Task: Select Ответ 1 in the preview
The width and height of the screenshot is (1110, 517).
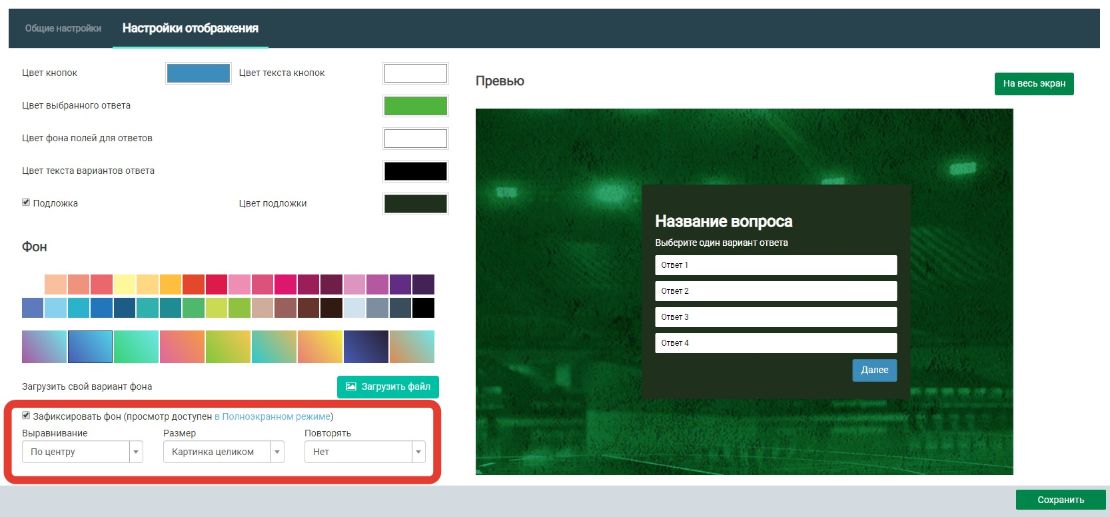Action: [x=776, y=265]
